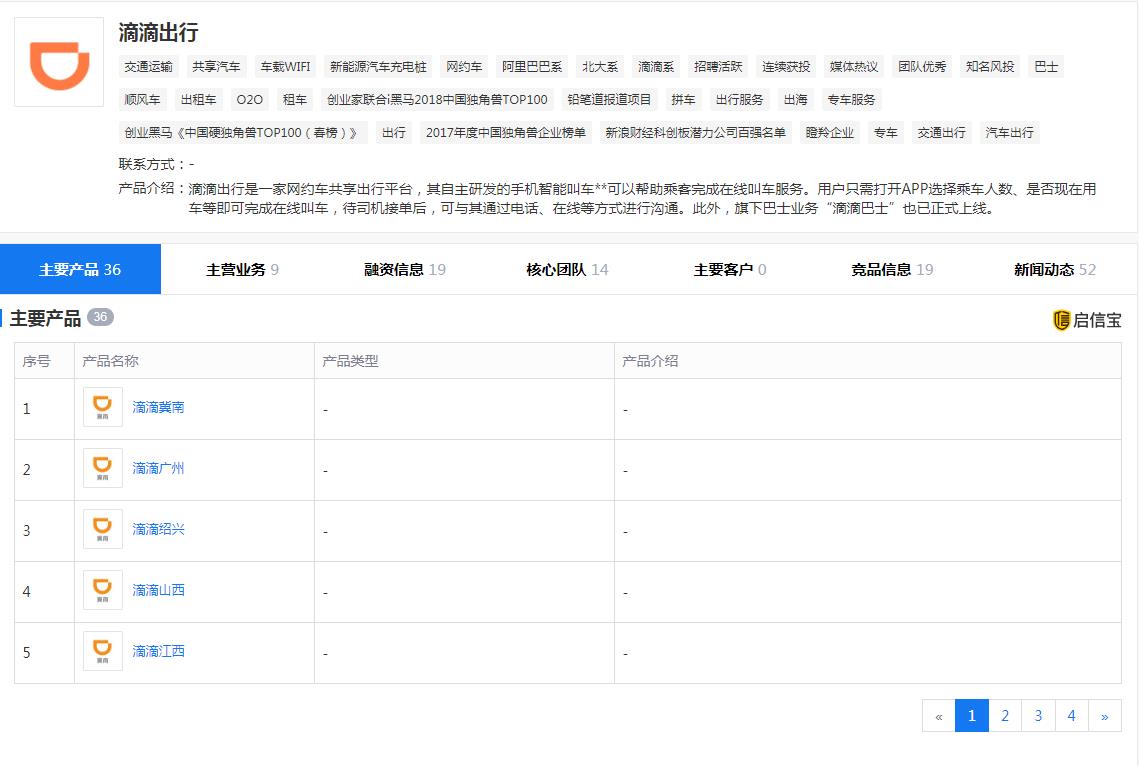The width and height of the screenshot is (1139, 766).
Task: Click the 阿里巴巴系 tag
Action: 532,67
